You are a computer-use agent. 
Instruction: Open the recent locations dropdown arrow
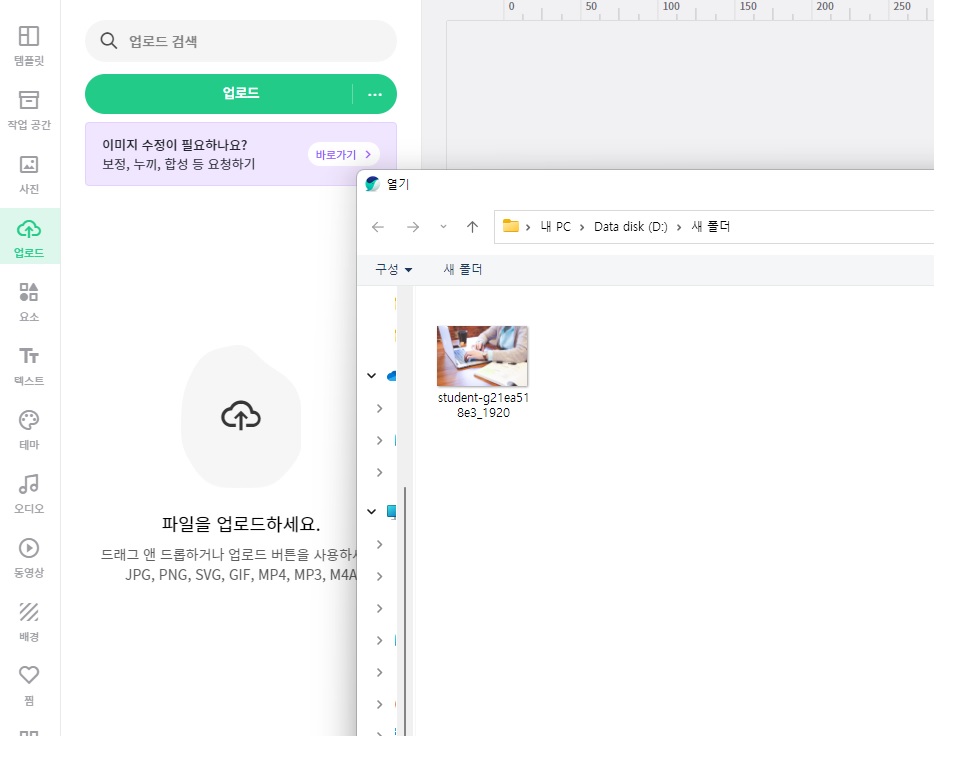pos(443,226)
